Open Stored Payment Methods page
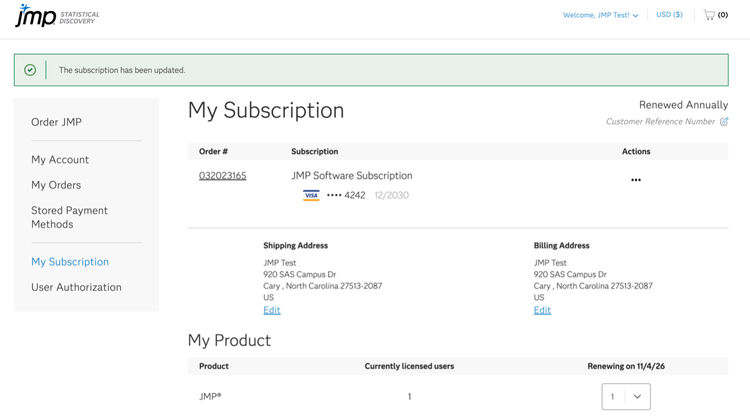Viewport: 750px width, 420px height. click(x=69, y=217)
